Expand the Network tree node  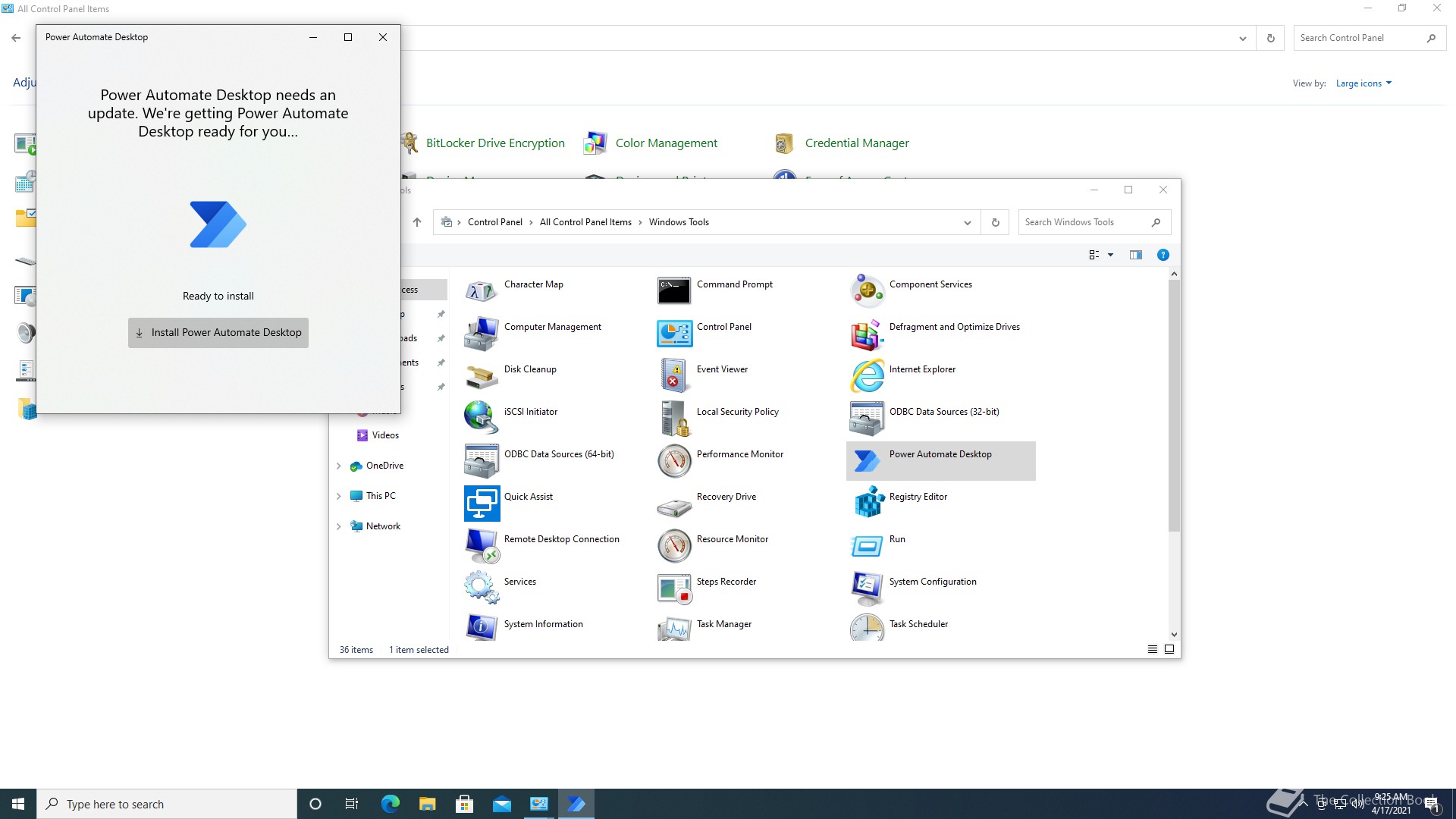coord(338,526)
